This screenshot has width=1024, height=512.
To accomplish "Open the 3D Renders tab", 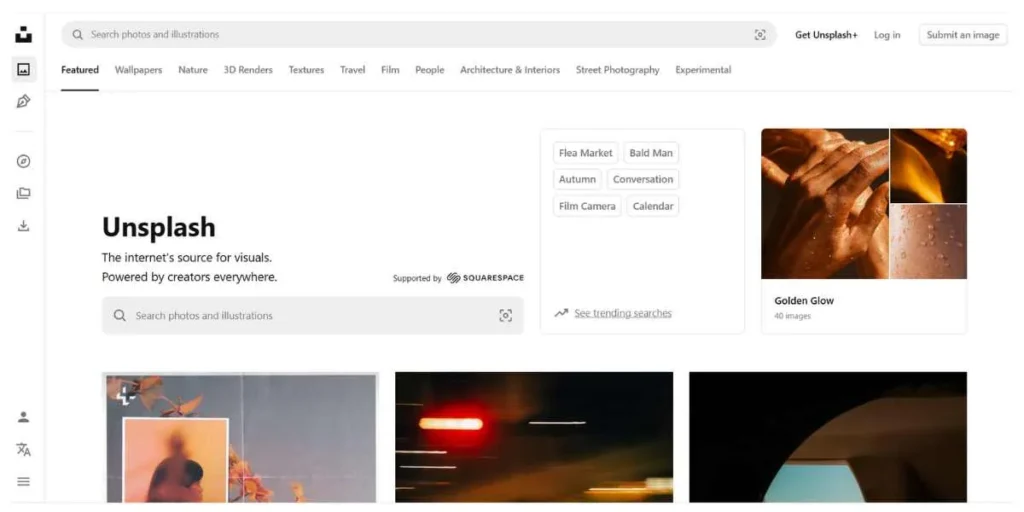I will coord(248,70).
